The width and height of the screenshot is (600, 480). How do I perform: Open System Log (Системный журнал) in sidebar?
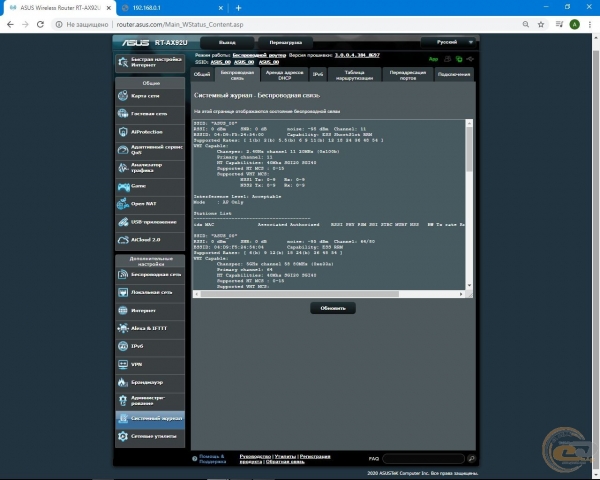[x=150, y=419]
